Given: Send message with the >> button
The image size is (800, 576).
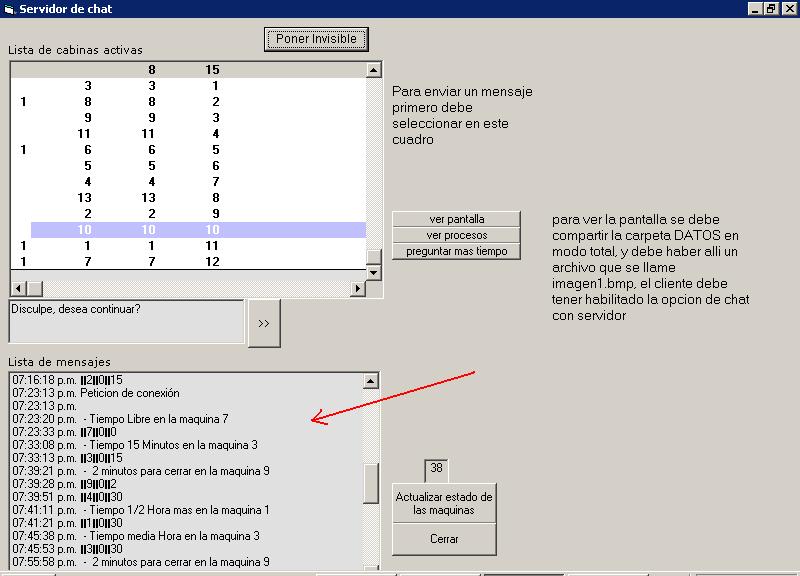Looking at the screenshot, I should pos(264,323).
